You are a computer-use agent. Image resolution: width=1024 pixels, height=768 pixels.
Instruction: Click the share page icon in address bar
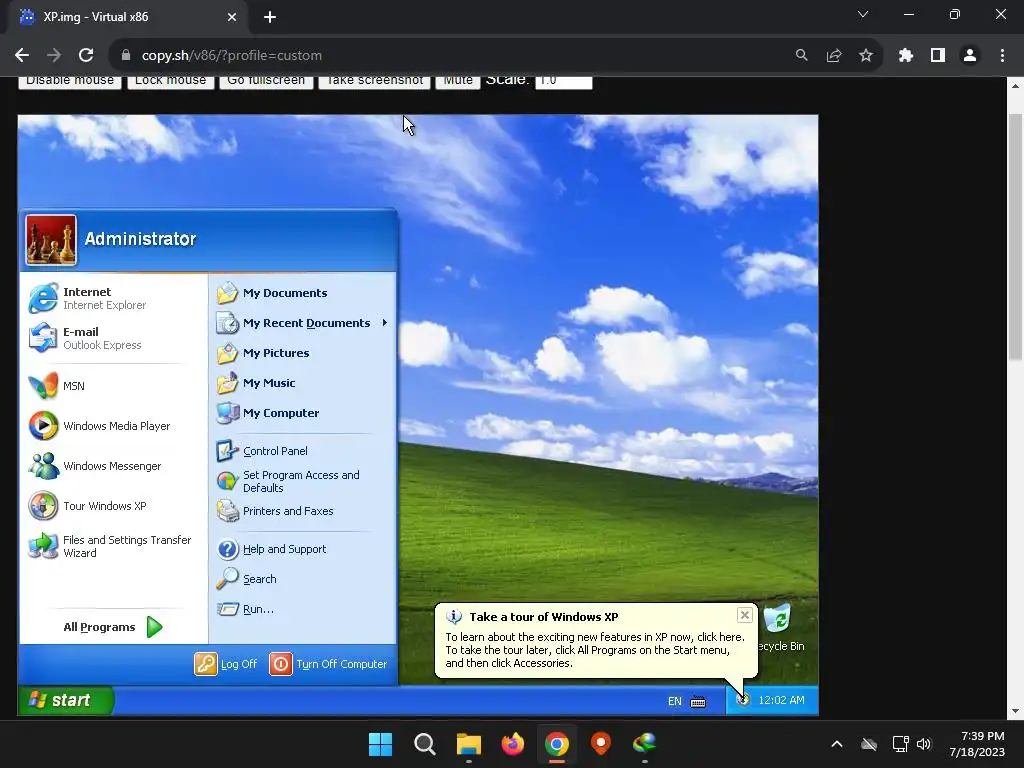coord(834,56)
